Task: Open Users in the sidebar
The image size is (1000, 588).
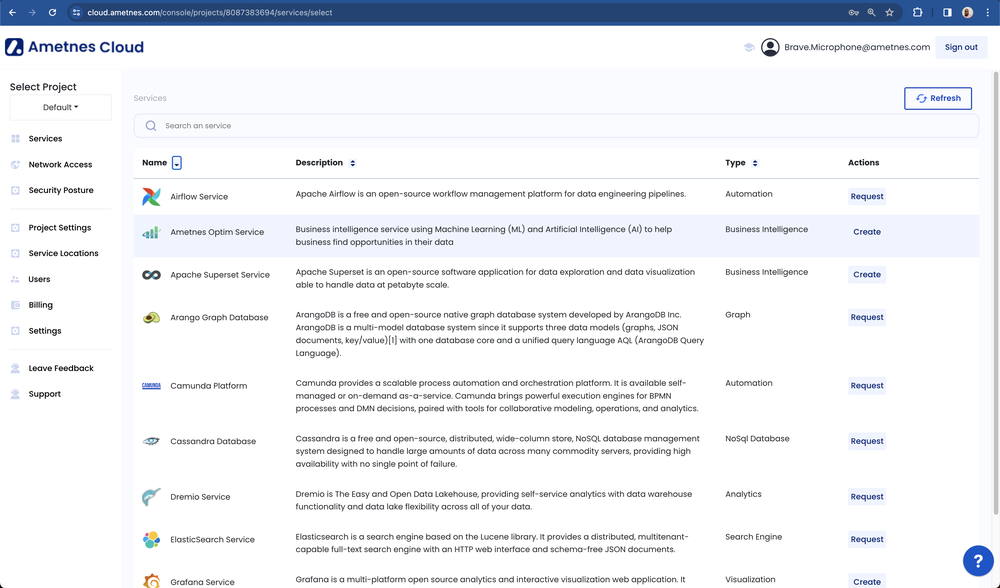Action: click(39, 279)
